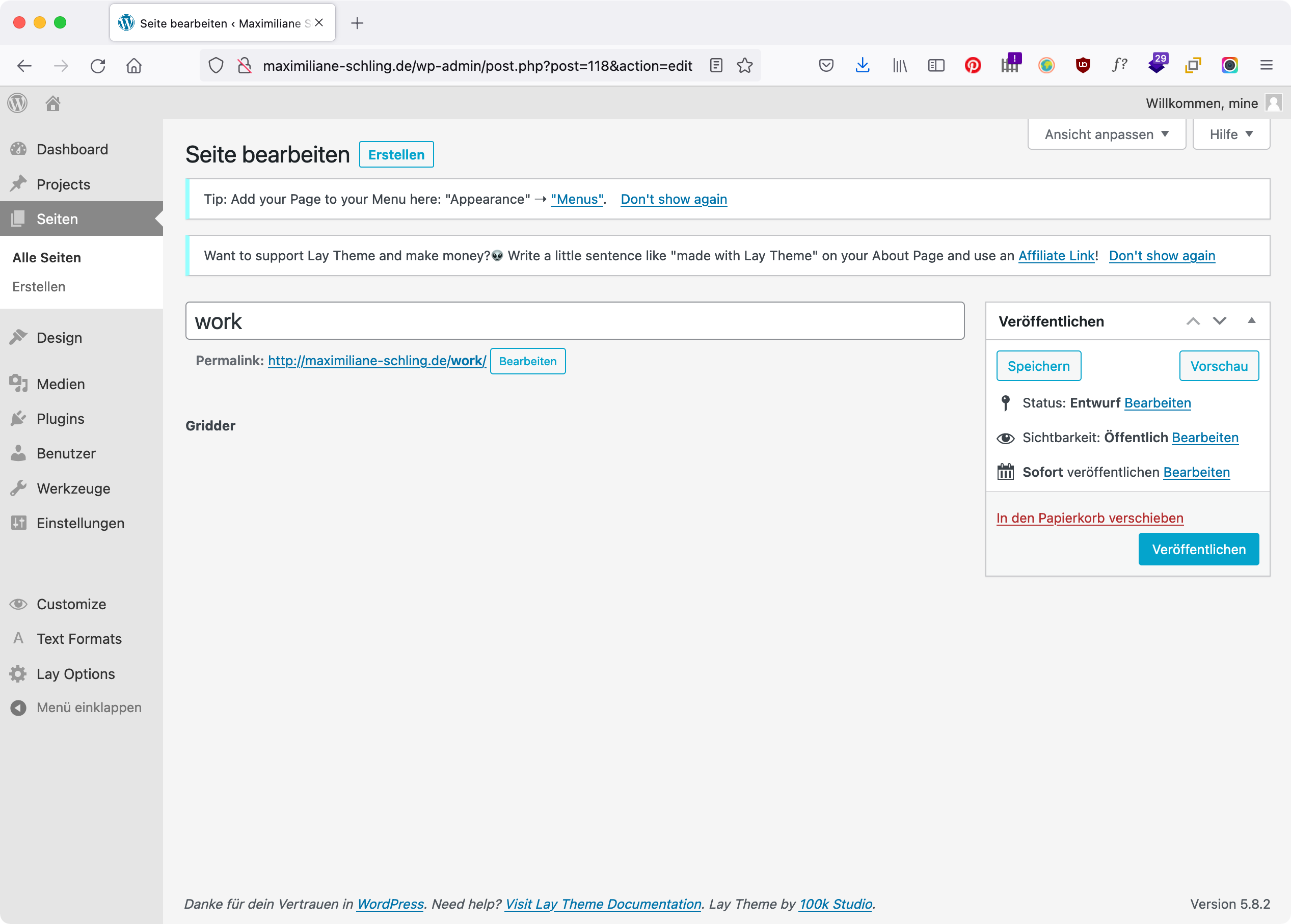Viewport: 1291px width, 924px height.
Task: Open the Plugins menu item
Action: (x=60, y=419)
